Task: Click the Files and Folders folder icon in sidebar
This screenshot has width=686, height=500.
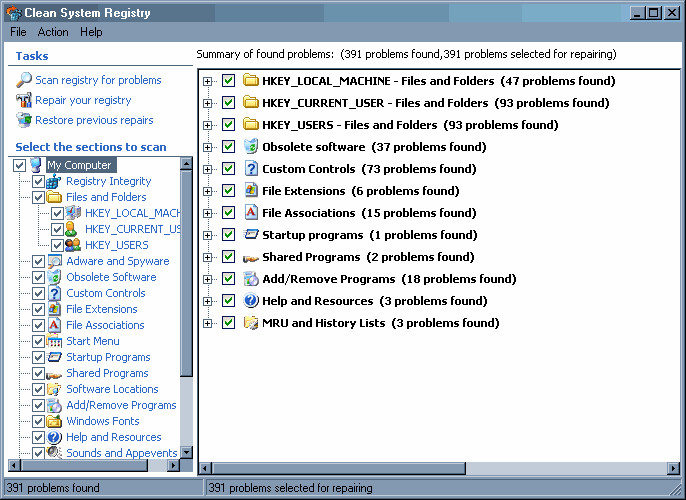Action: point(54,197)
